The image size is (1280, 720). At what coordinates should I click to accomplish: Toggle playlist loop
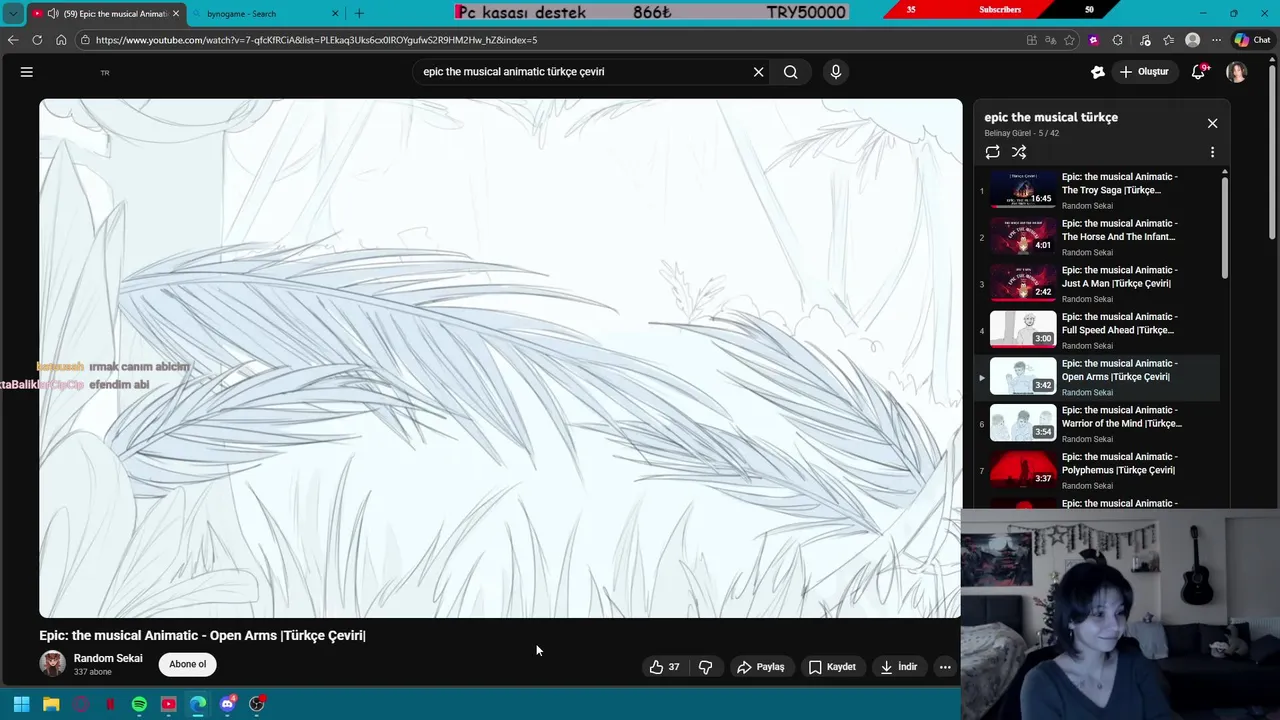(992, 152)
